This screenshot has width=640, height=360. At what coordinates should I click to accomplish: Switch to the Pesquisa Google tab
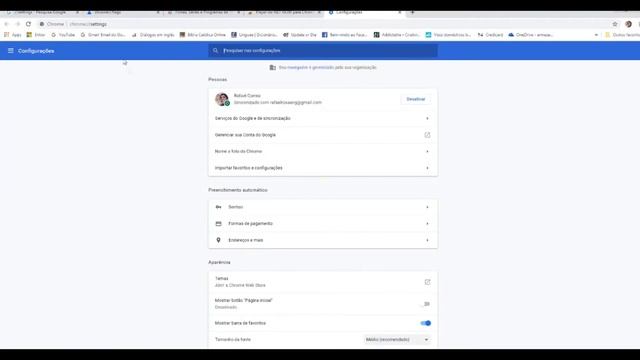click(x=42, y=12)
